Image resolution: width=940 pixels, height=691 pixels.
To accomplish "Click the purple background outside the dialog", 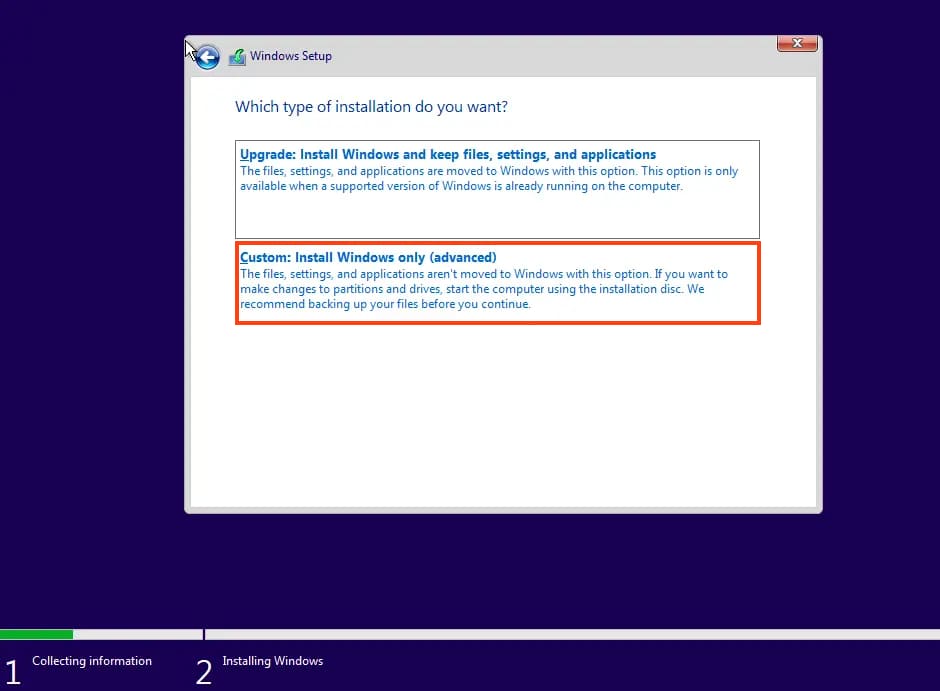I will [90, 300].
